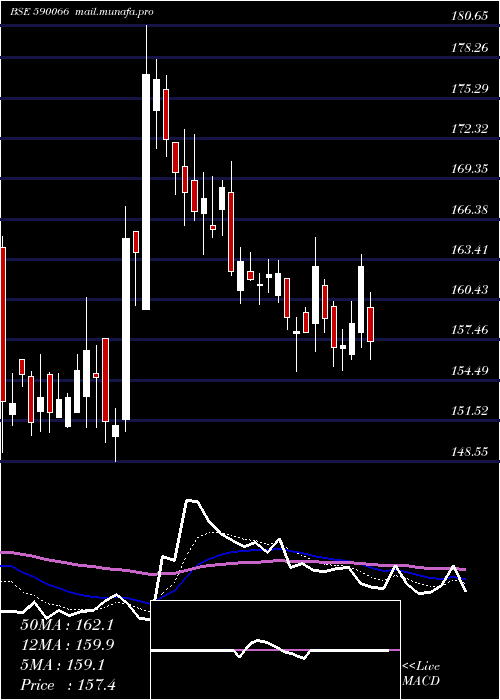Select the 160.43 price axis label
Screen dimensions: 500x700
coord(469,290)
